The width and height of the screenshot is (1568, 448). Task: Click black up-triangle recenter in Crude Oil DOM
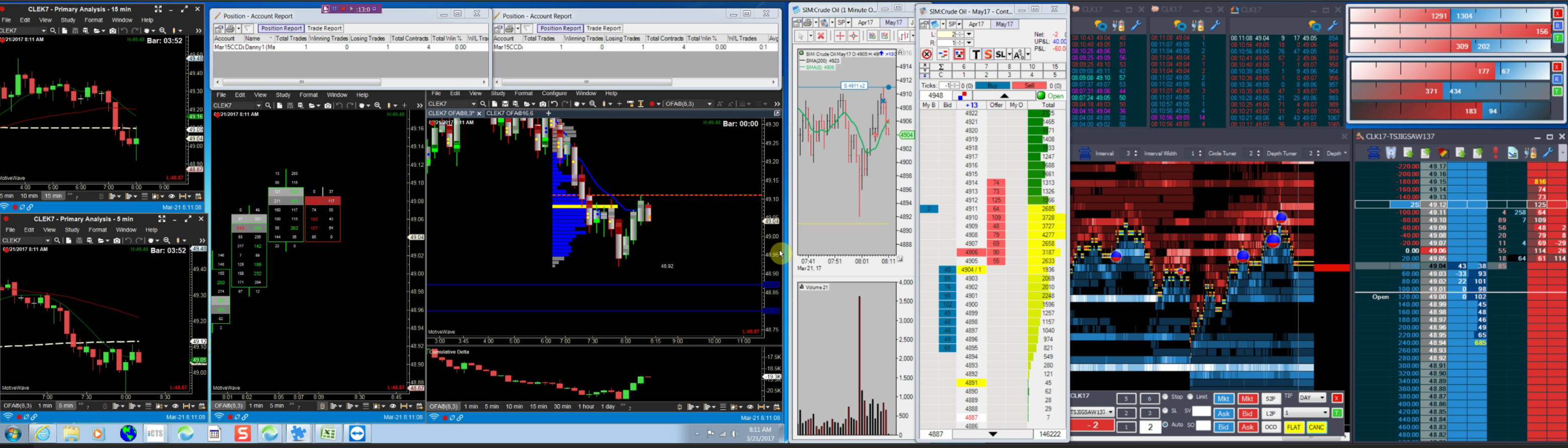click(x=1004, y=95)
